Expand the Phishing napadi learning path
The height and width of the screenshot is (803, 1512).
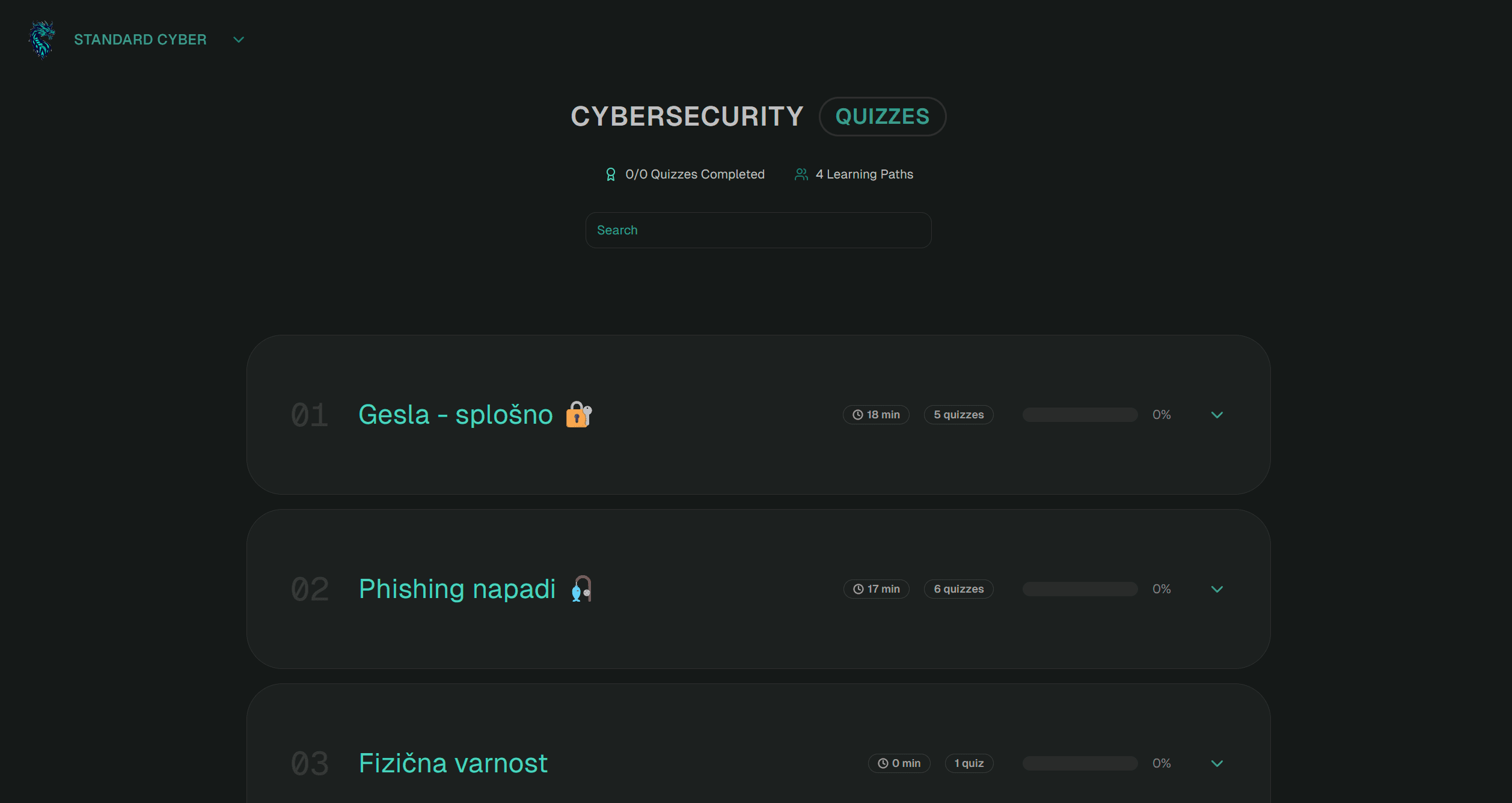(x=1217, y=589)
